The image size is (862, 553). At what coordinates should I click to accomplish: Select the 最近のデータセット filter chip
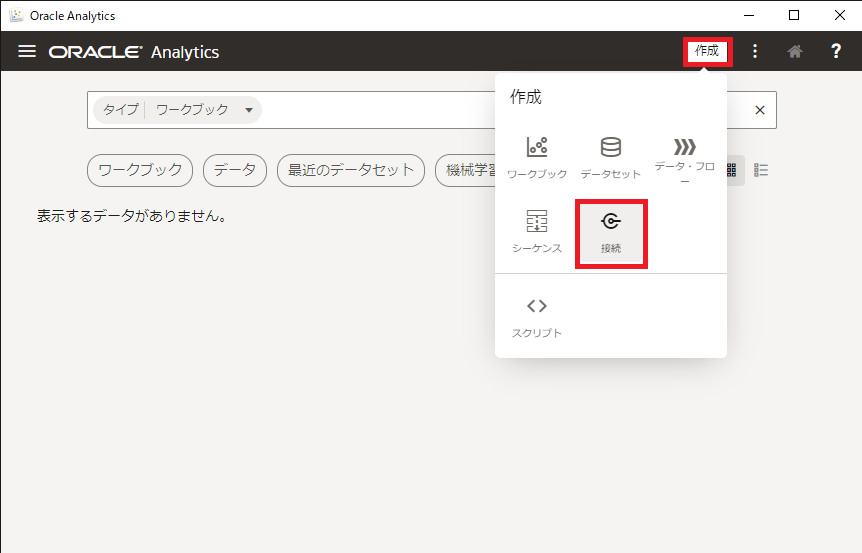click(x=351, y=170)
